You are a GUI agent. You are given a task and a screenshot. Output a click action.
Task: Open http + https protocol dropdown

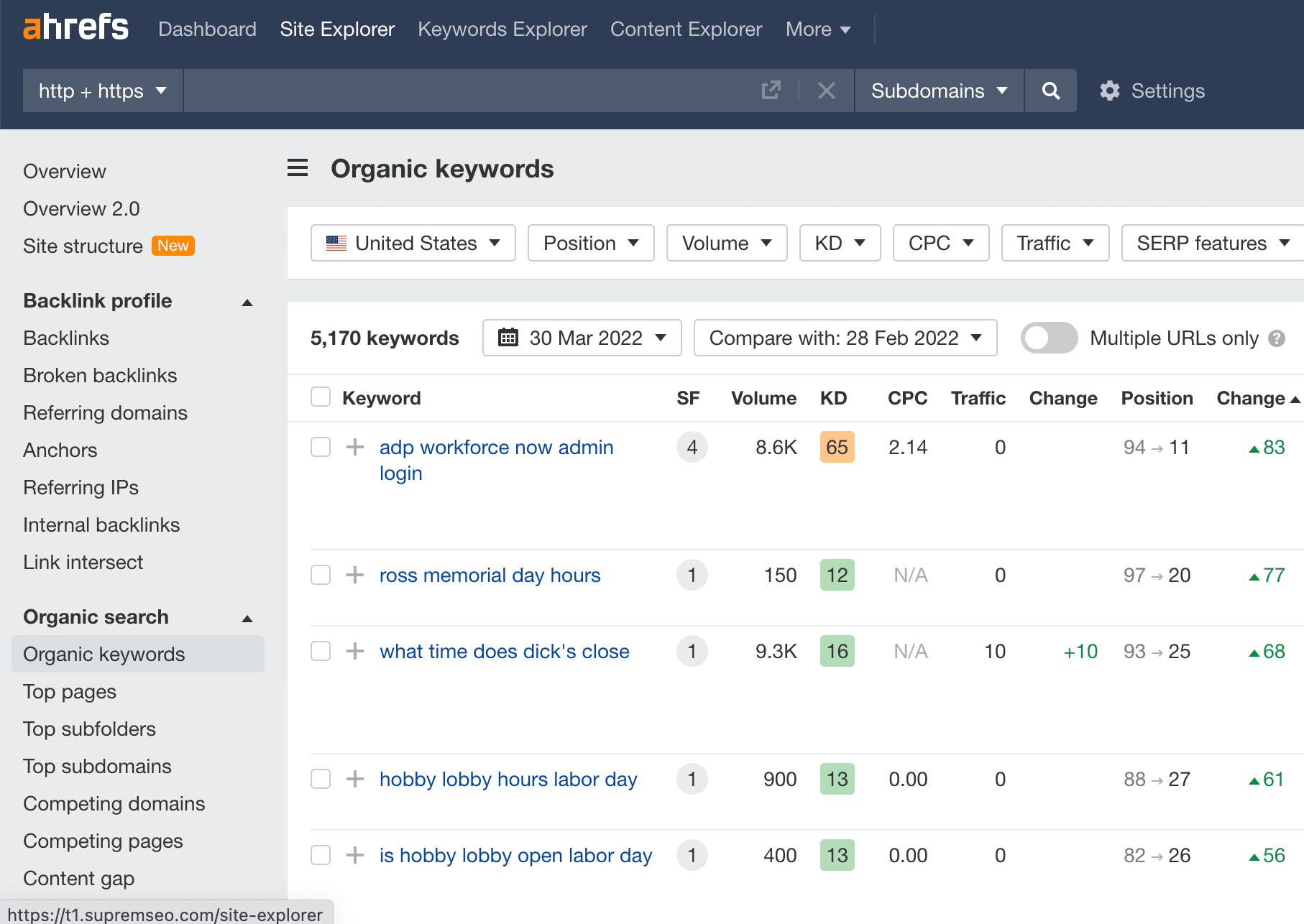pyautogui.click(x=103, y=91)
